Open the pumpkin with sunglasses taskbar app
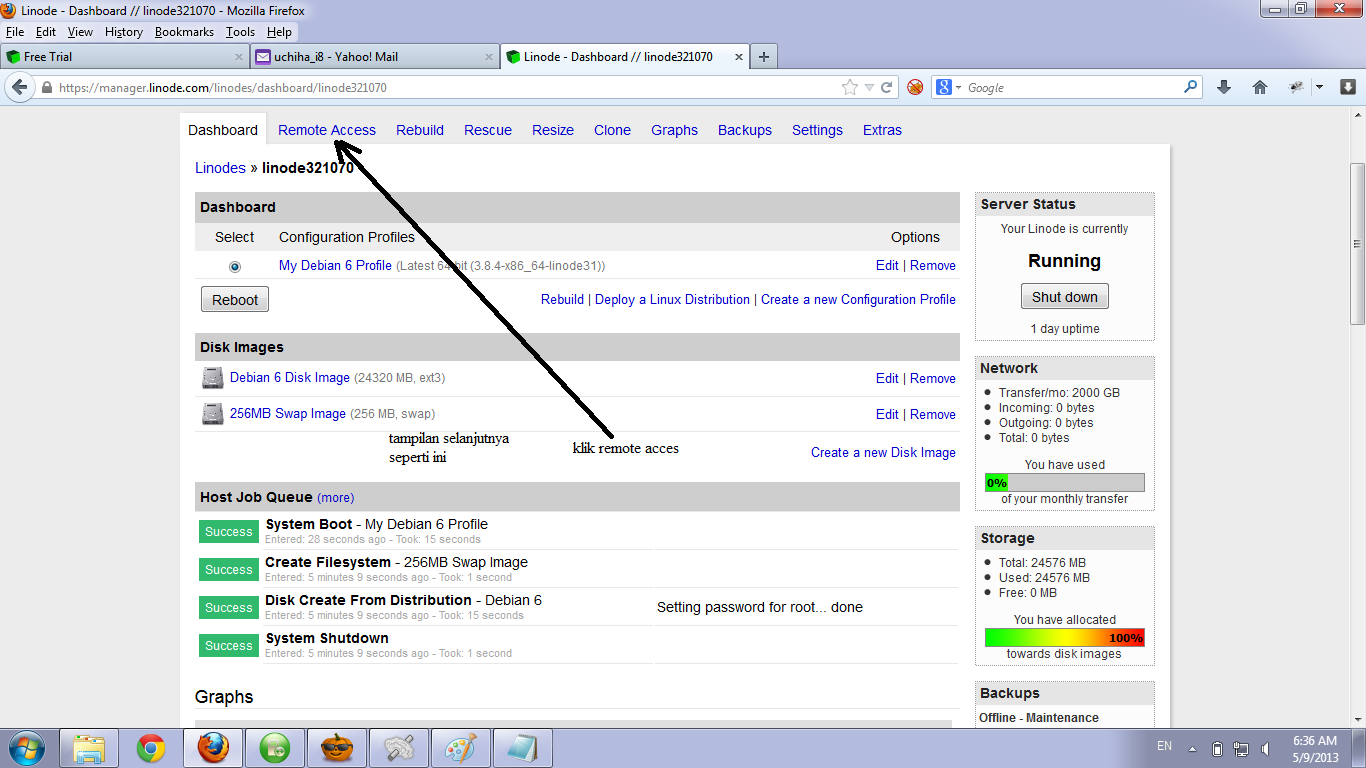This screenshot has width=1366, height=768. point(337,748)
